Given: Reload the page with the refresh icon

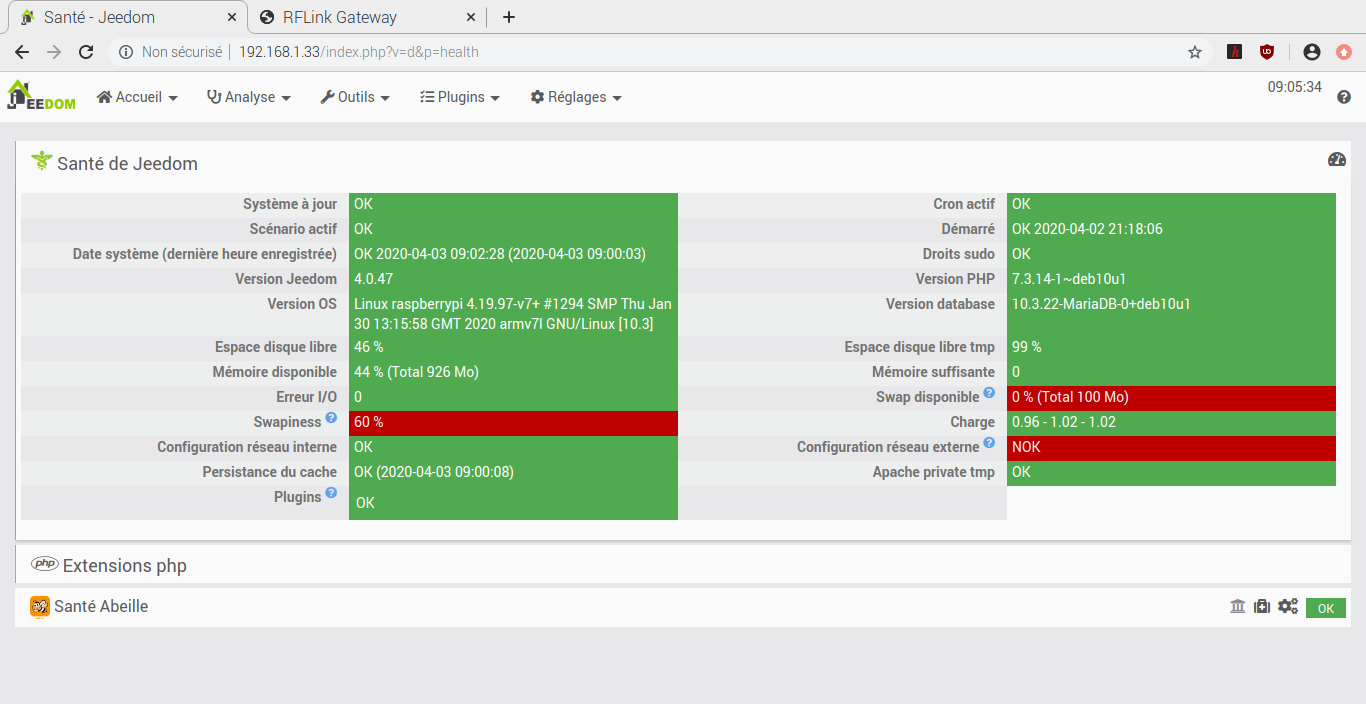Looking at the screenshot, I should pos(86,52).
